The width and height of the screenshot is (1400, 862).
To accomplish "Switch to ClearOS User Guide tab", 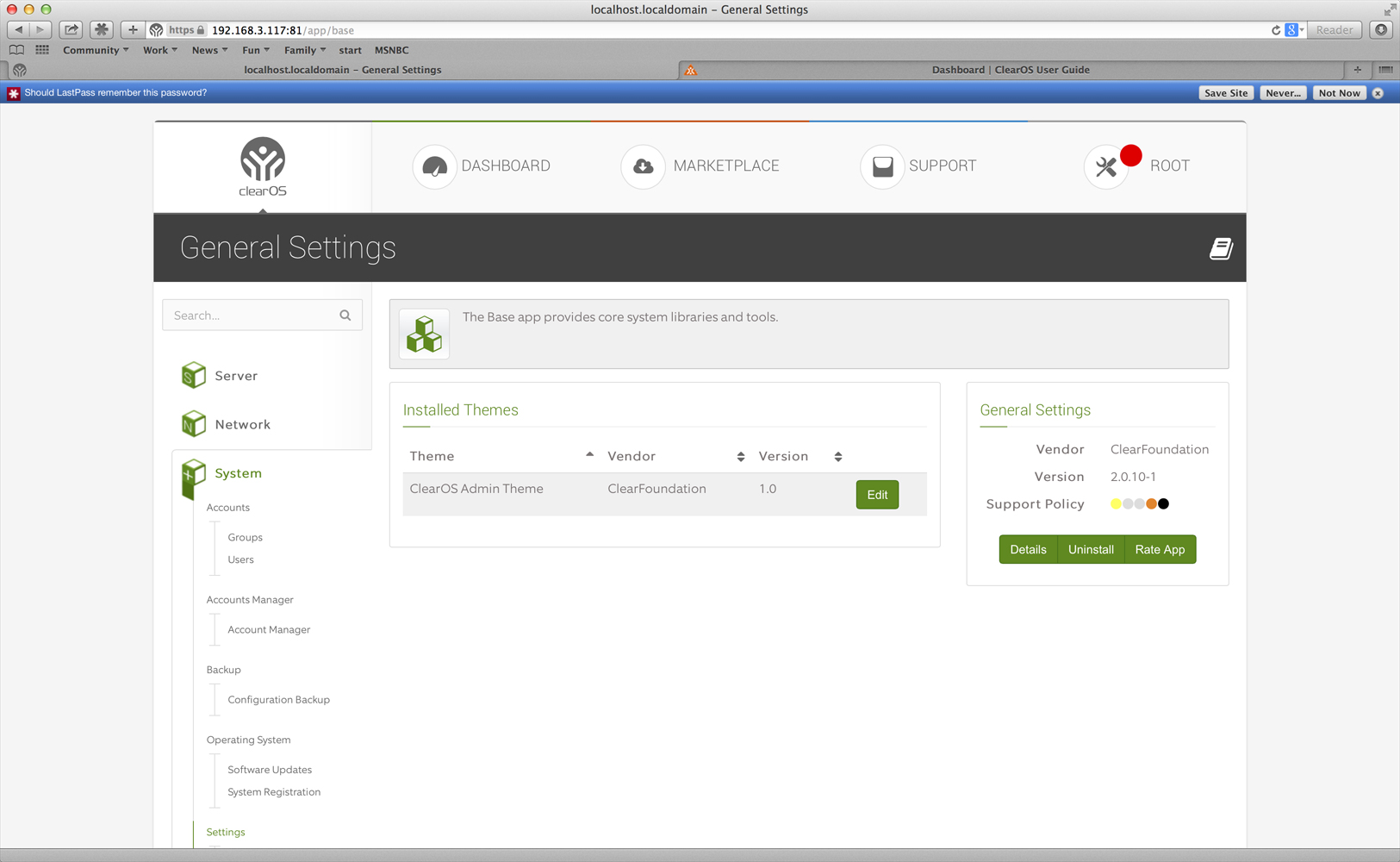I will (x=1011, y=70).
